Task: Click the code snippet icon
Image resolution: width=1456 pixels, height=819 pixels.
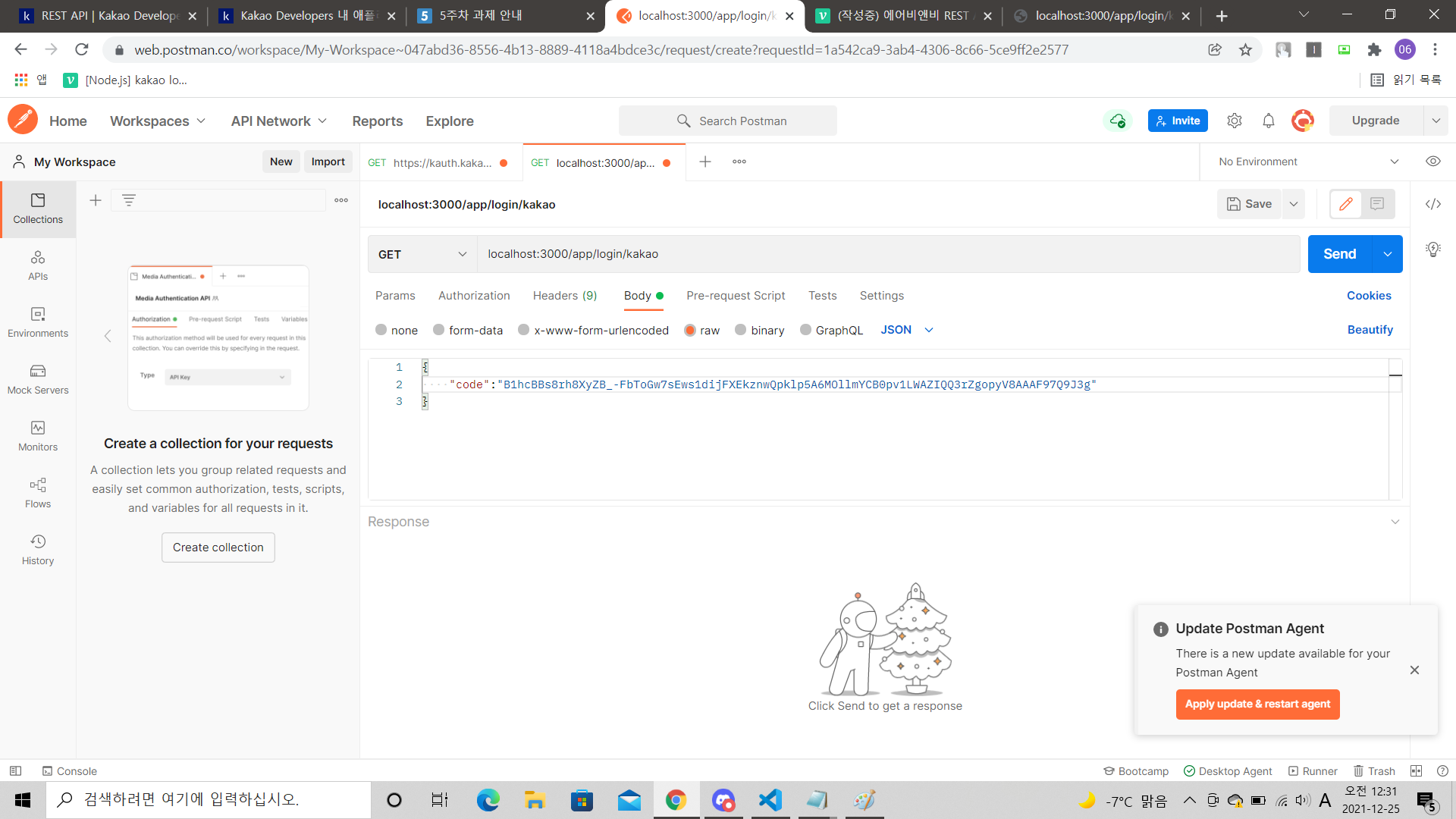Action: 1432,204
